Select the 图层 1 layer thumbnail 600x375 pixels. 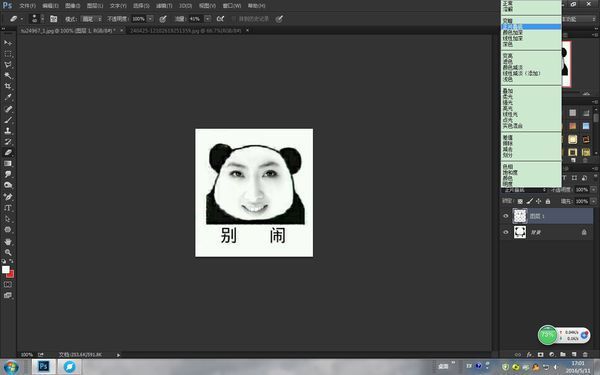coord(520,216)
